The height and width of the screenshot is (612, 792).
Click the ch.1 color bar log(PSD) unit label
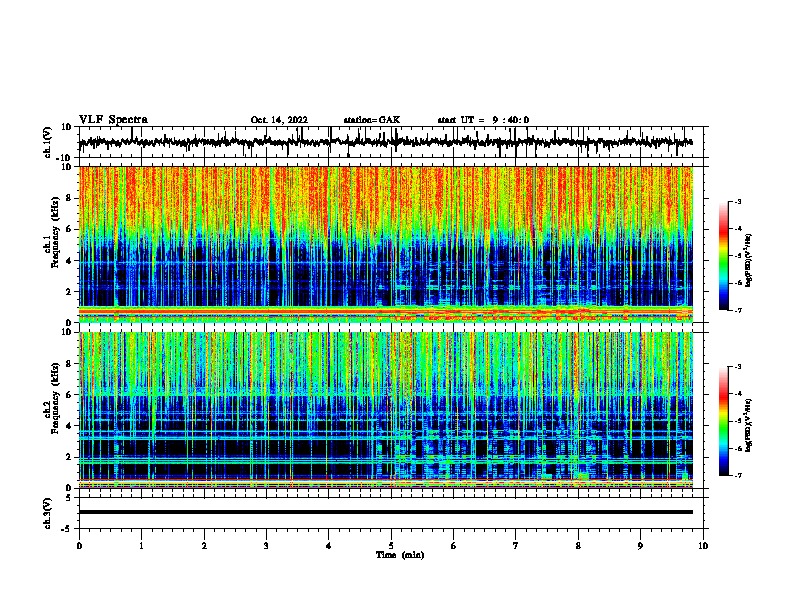tap(748, 261)
